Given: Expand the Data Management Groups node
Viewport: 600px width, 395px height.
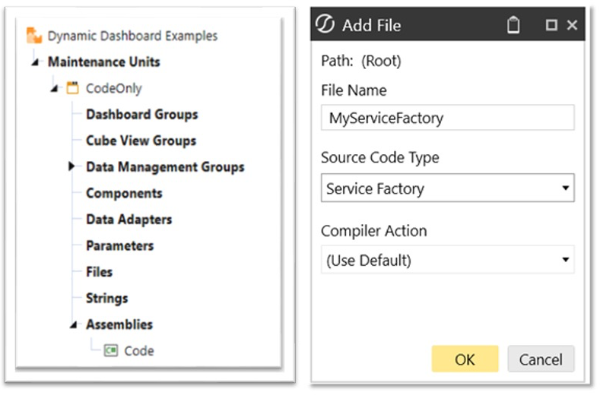Looking at the screenshot, I should [71, 166].
